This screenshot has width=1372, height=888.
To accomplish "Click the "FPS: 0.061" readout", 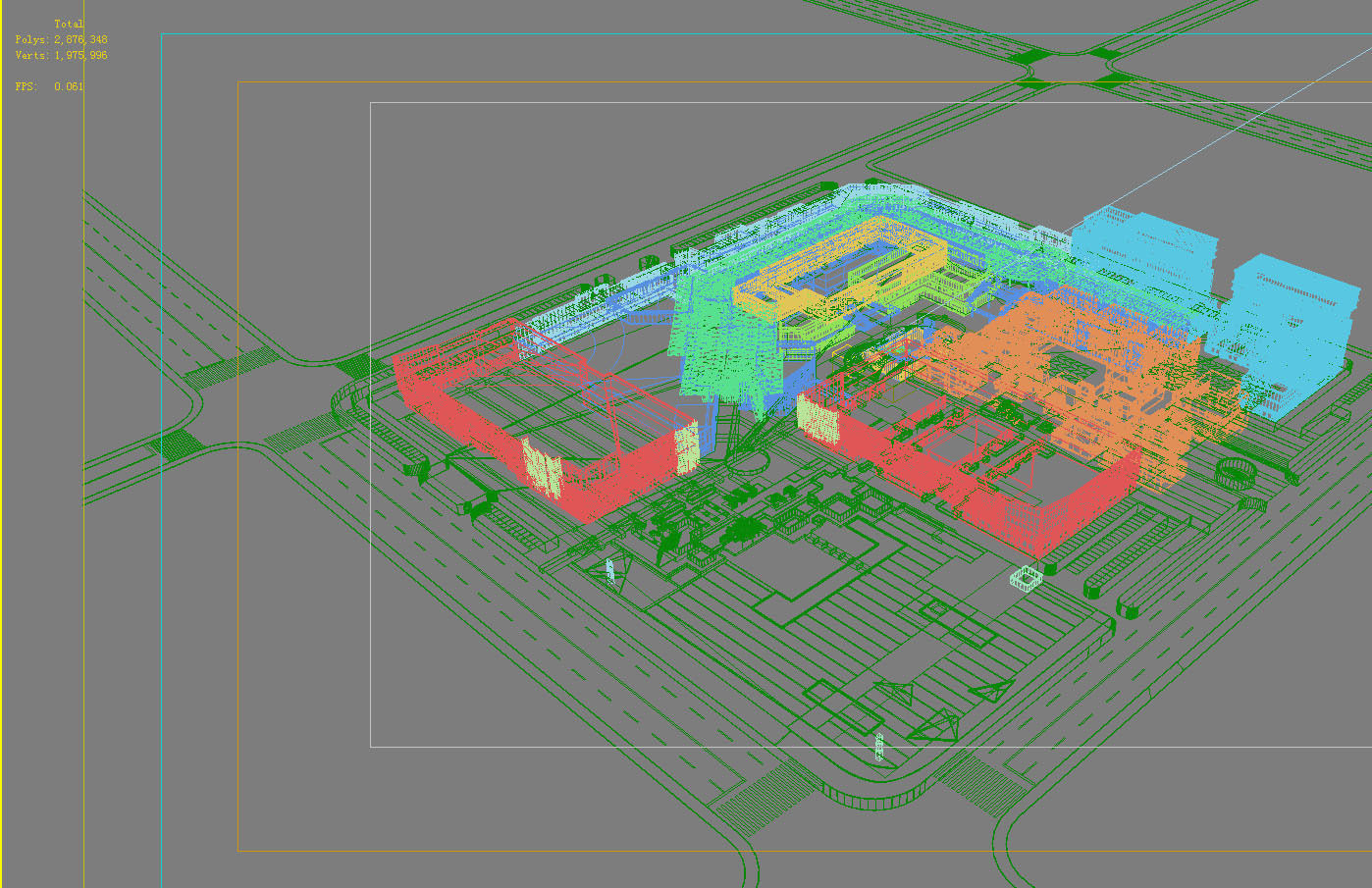I will click(49, 86).
